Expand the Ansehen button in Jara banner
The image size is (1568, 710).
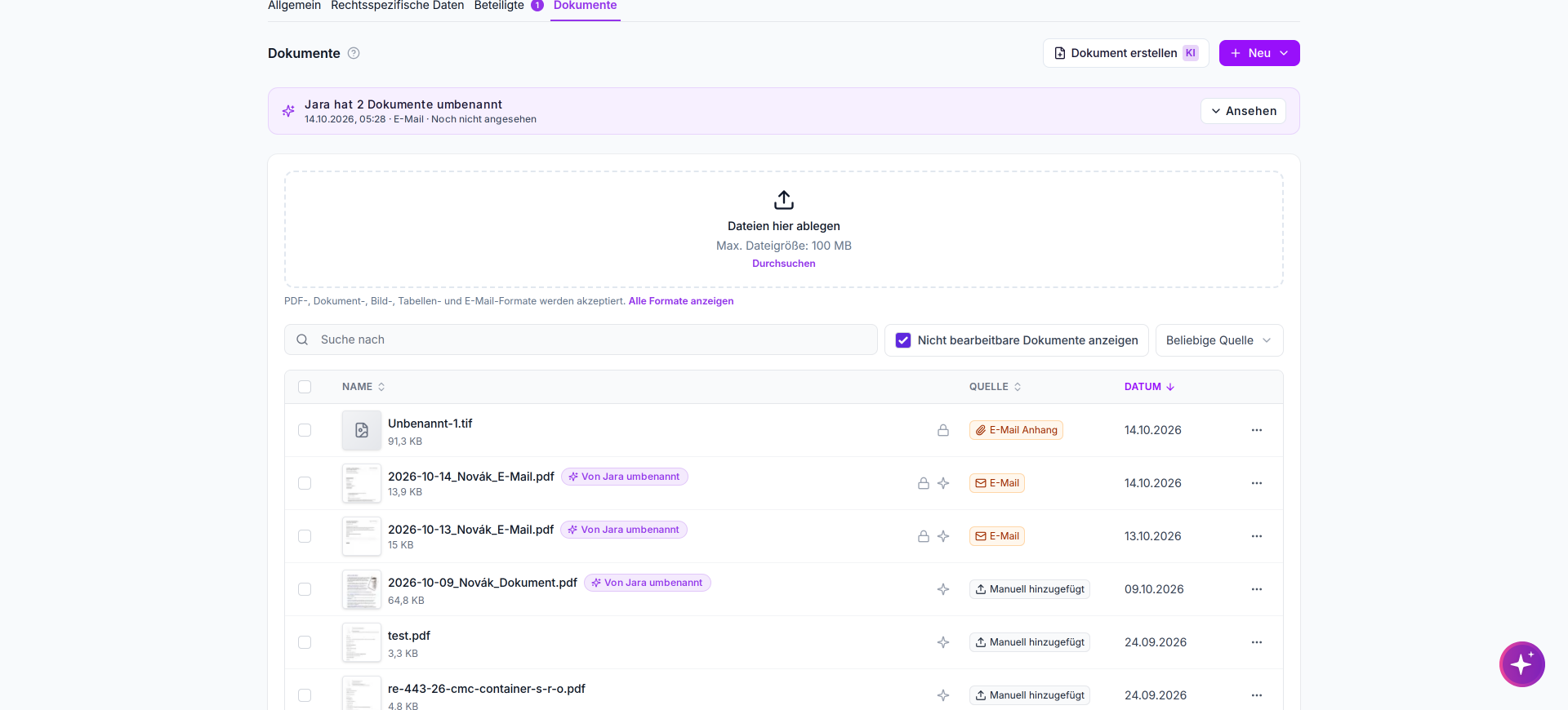pyautogui.click(x=1243, y=111)
